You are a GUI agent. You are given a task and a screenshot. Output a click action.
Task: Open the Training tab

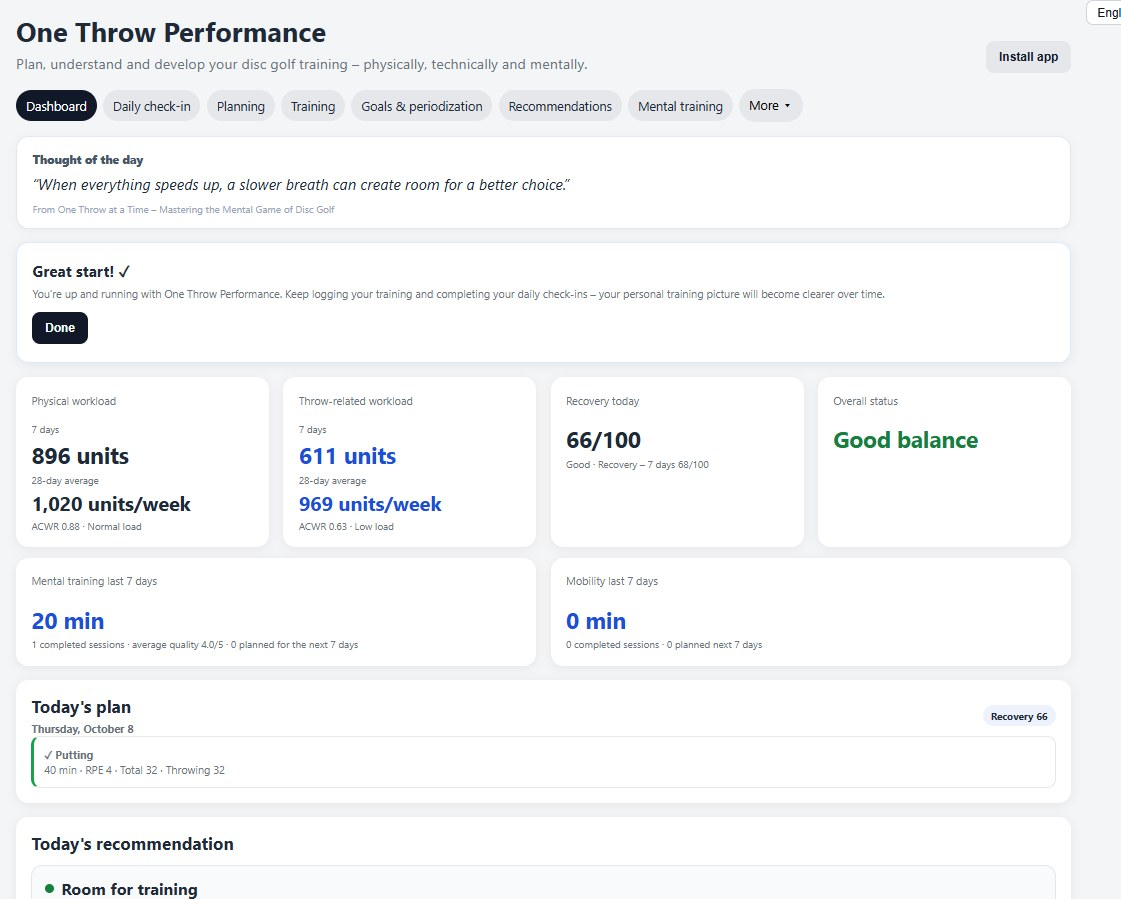(313, 106)
